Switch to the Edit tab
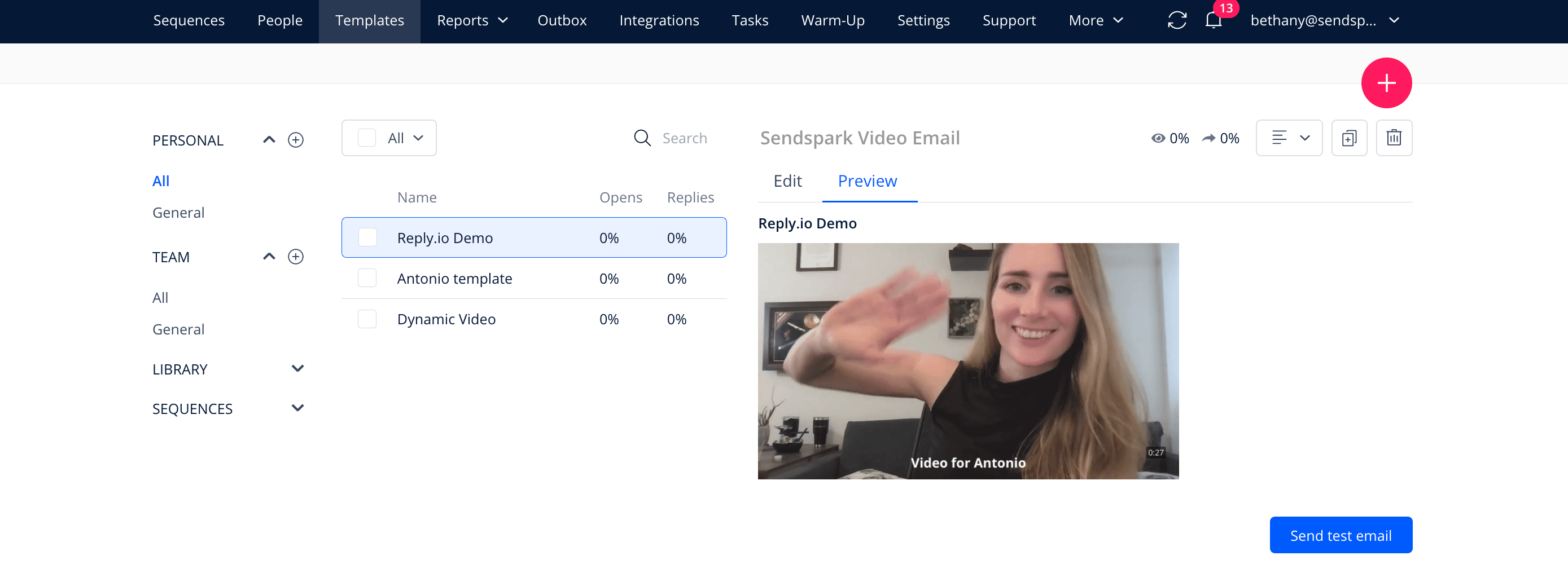 tap(787, 181)
